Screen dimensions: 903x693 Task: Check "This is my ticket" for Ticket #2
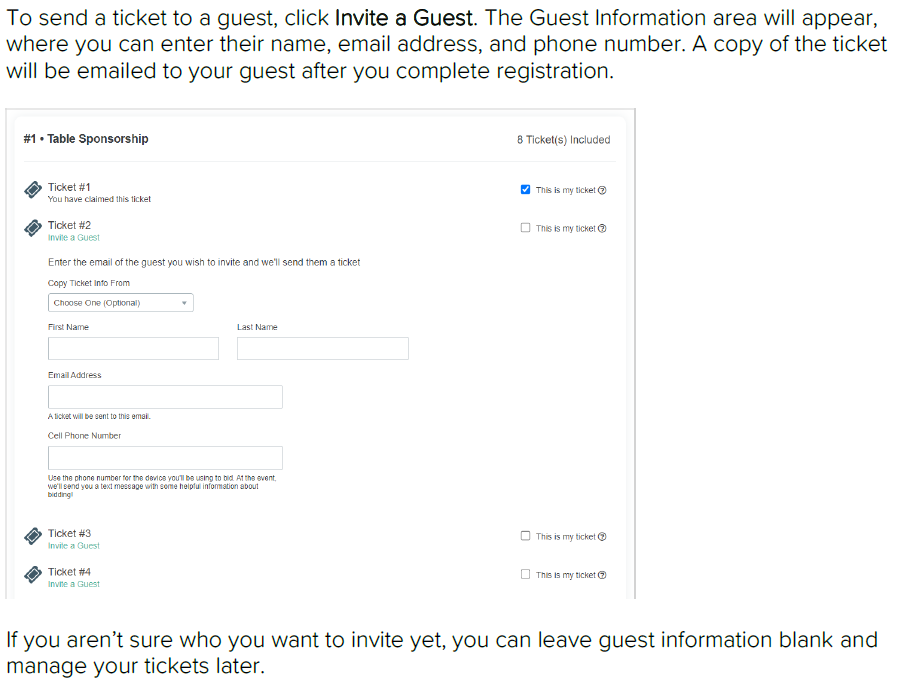[526, 228]
